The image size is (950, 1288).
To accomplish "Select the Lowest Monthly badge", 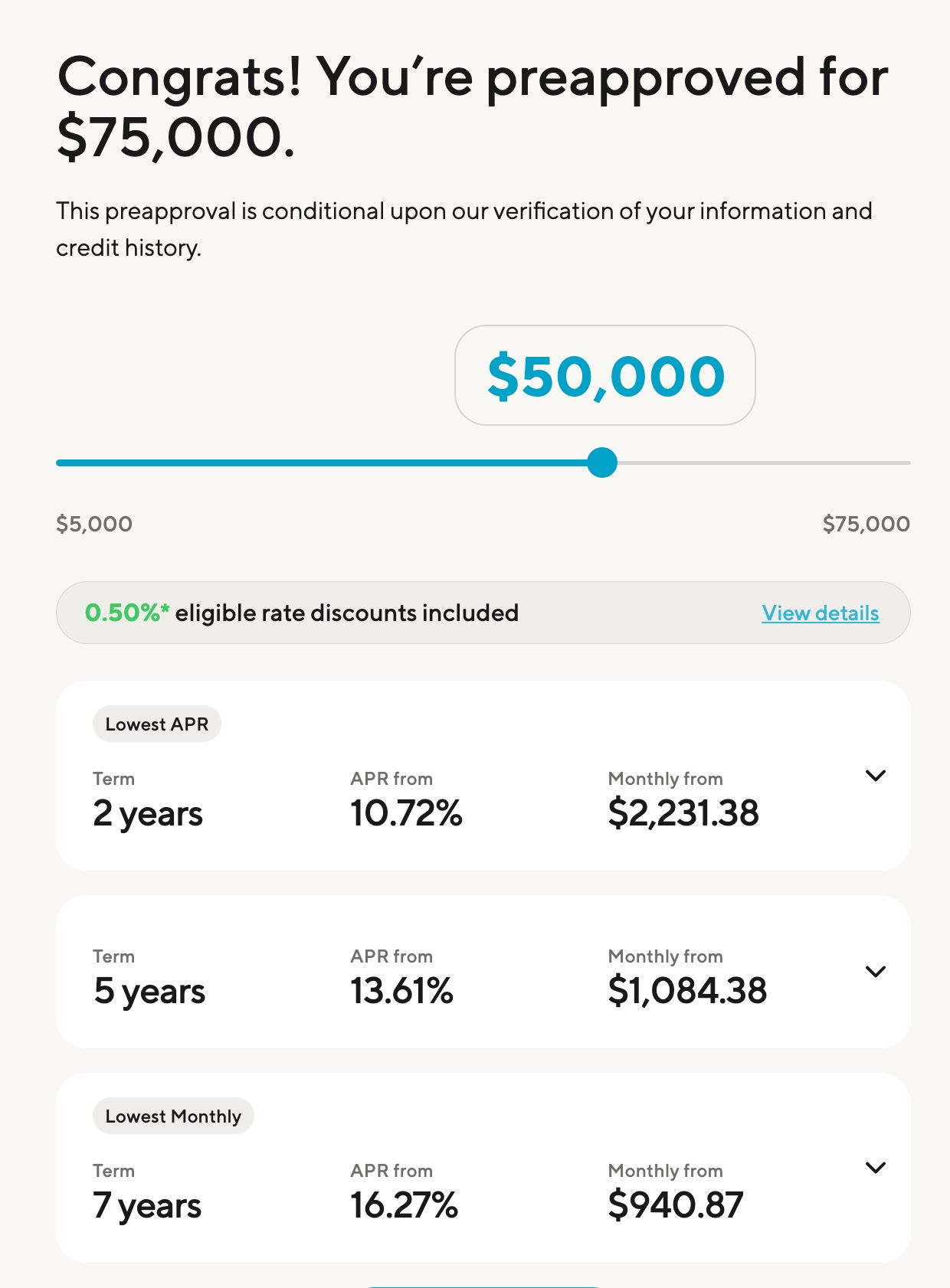I will (x=173, y=1116).
